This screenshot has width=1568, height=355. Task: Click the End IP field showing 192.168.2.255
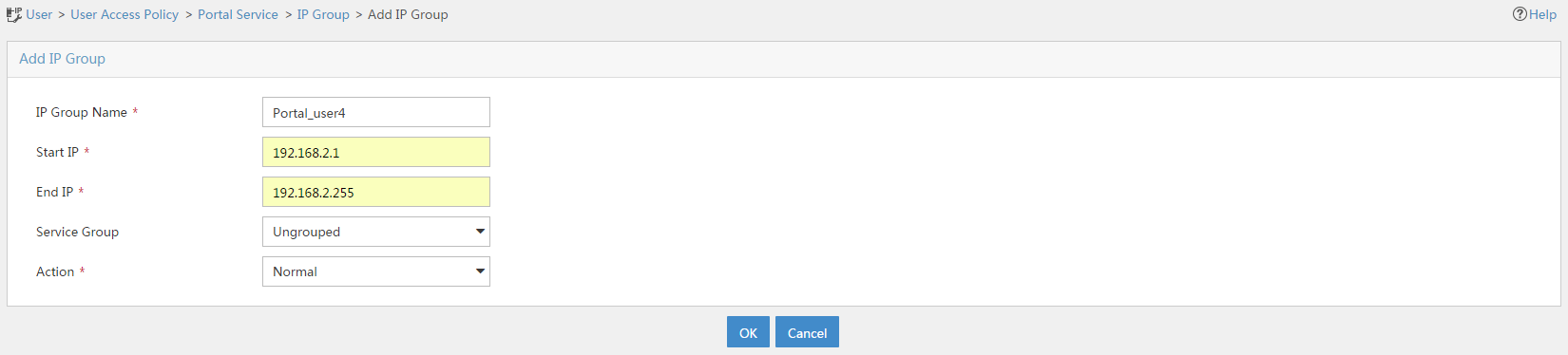click(376, 192)
